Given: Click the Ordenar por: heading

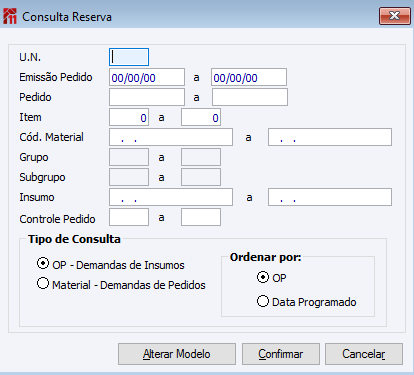Looking at the screenshot, I should coord(265,257).
